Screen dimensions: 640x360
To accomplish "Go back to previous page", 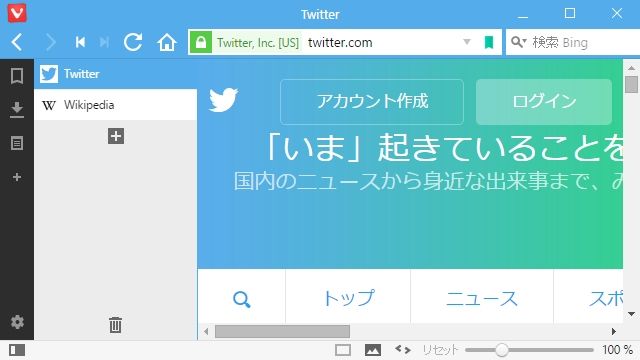I will [x=17, y=42].
